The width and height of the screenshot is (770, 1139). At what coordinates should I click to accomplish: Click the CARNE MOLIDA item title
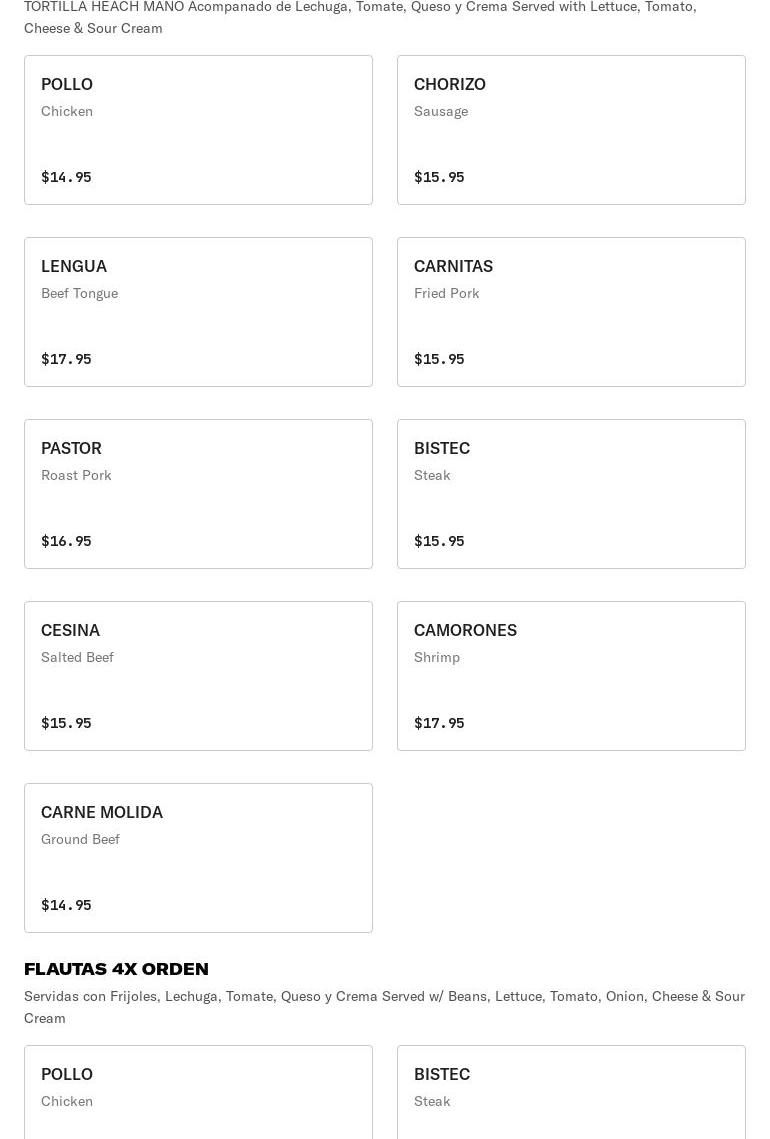coord(102,812)
